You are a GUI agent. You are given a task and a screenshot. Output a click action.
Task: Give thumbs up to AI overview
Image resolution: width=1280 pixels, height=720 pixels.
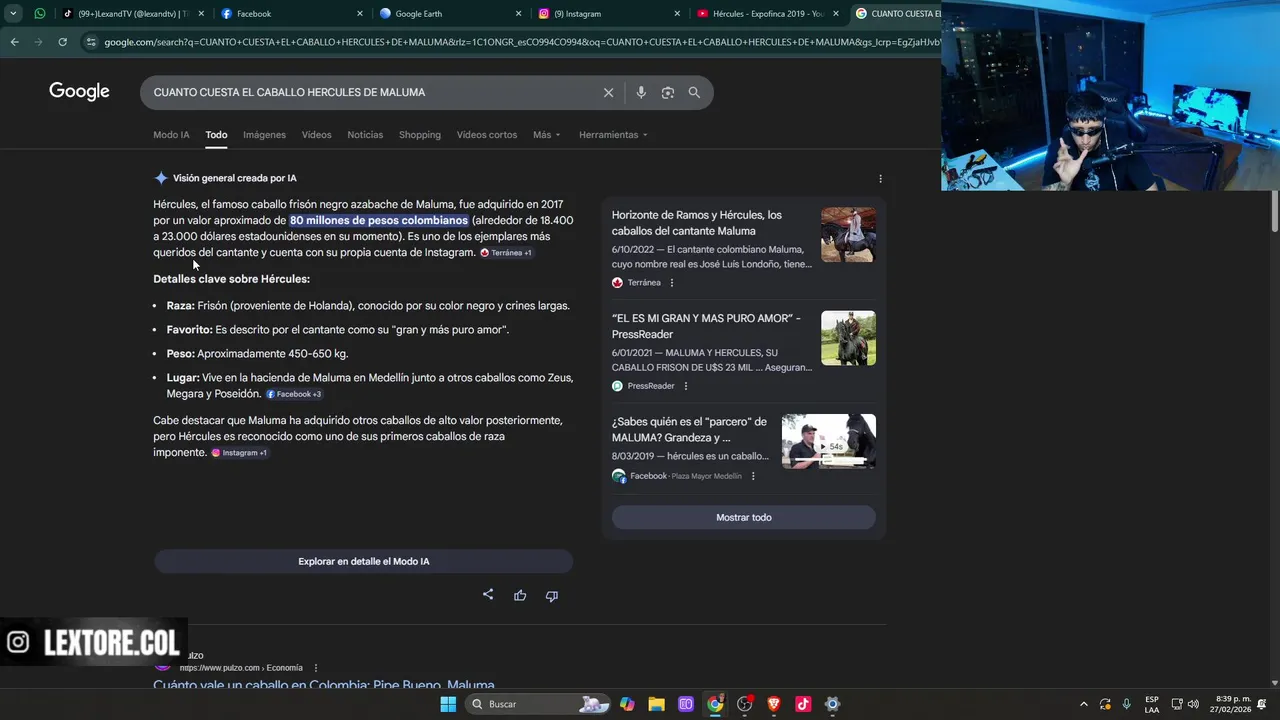point(520,595)
